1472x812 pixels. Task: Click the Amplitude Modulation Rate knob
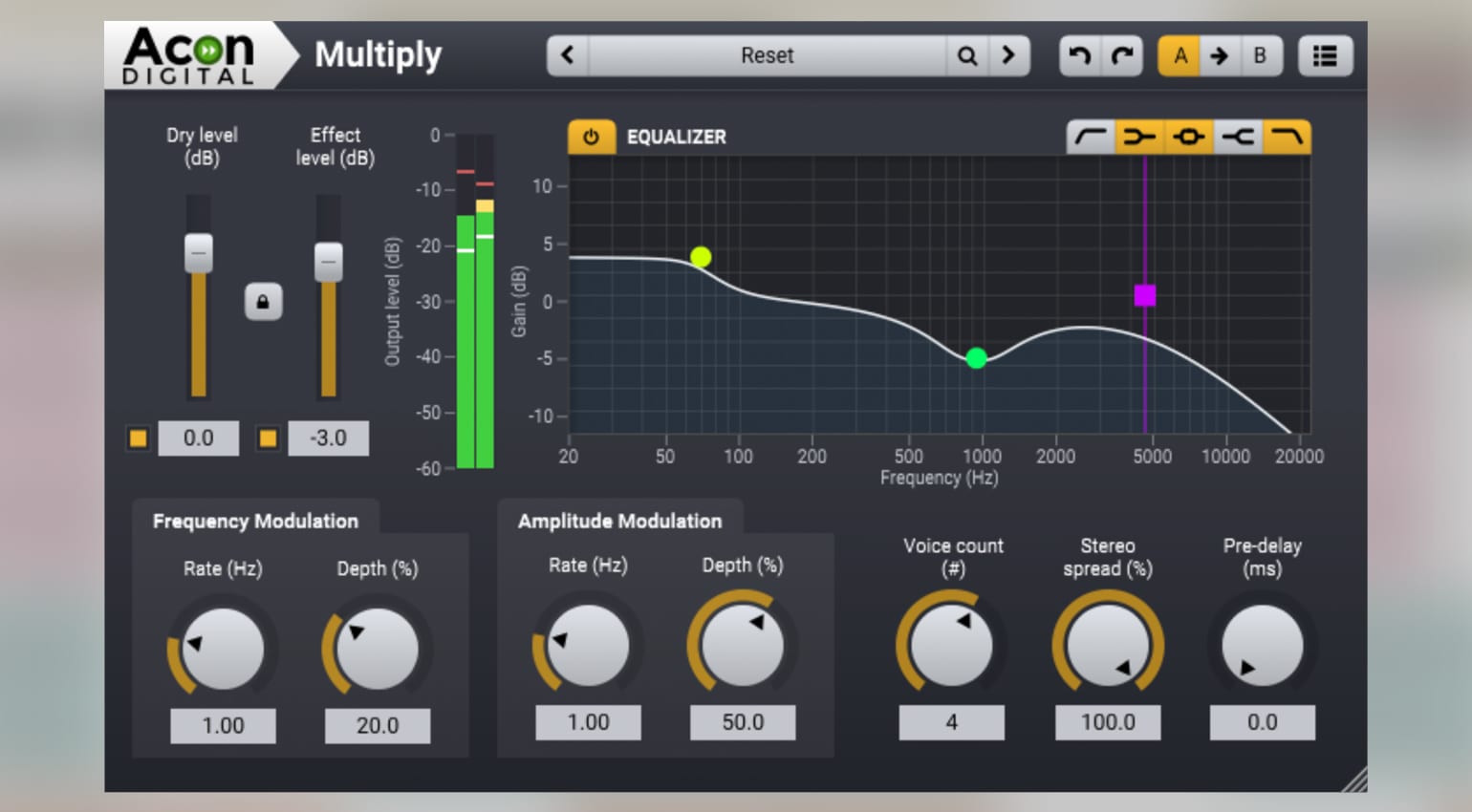coord(588,645)
